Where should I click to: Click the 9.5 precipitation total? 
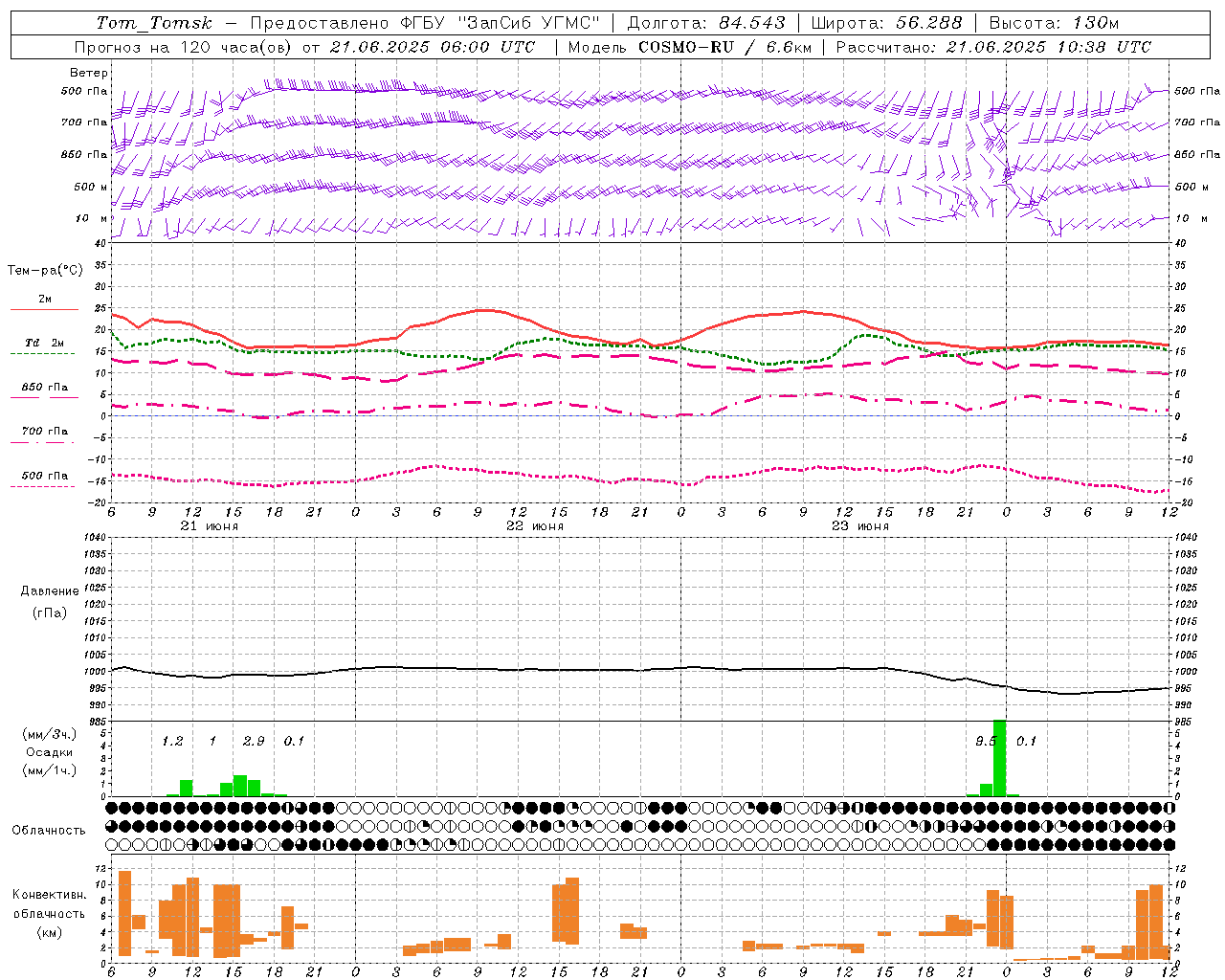pos(986,741)
